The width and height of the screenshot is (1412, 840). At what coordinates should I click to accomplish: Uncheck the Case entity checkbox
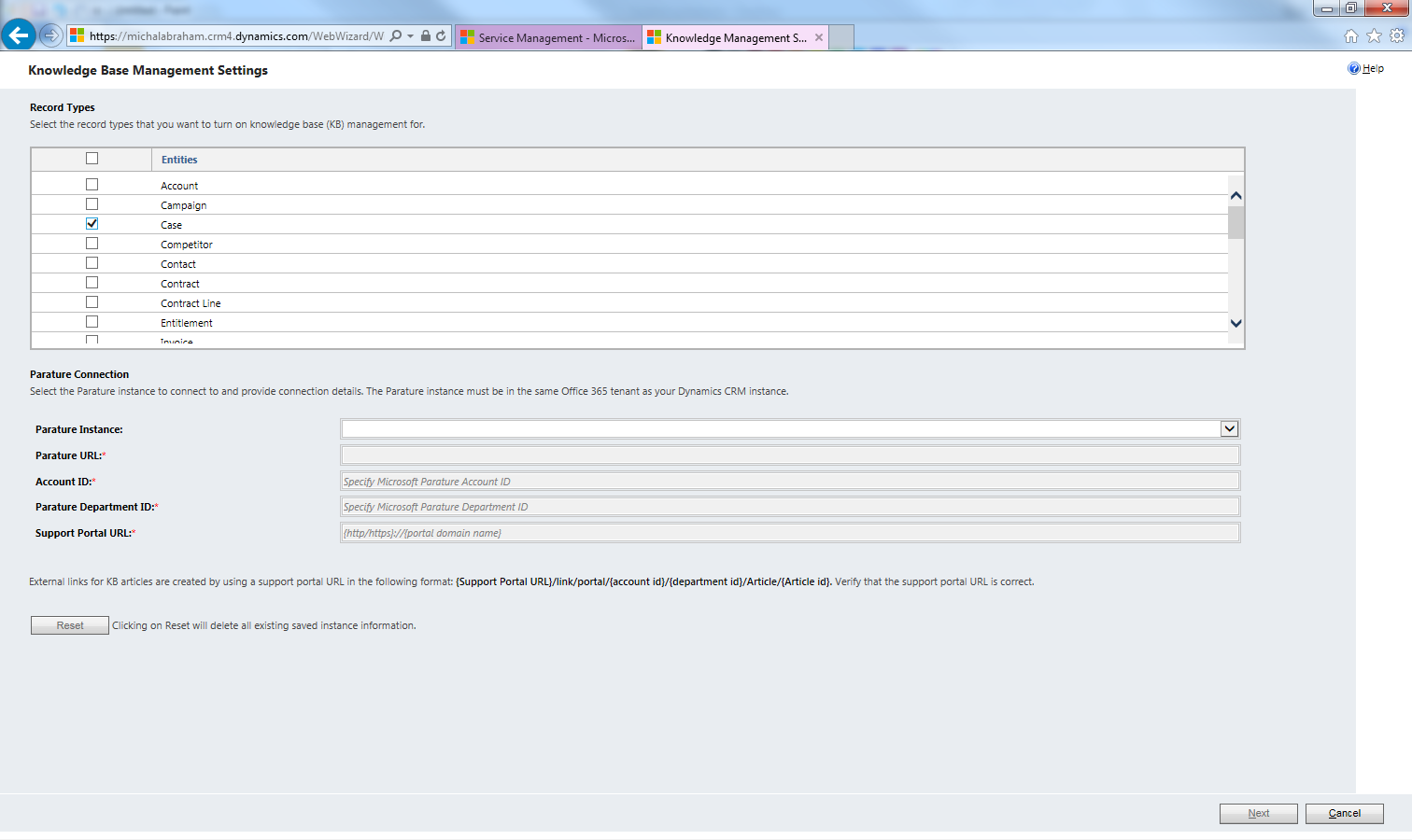[x=92, y=224]
